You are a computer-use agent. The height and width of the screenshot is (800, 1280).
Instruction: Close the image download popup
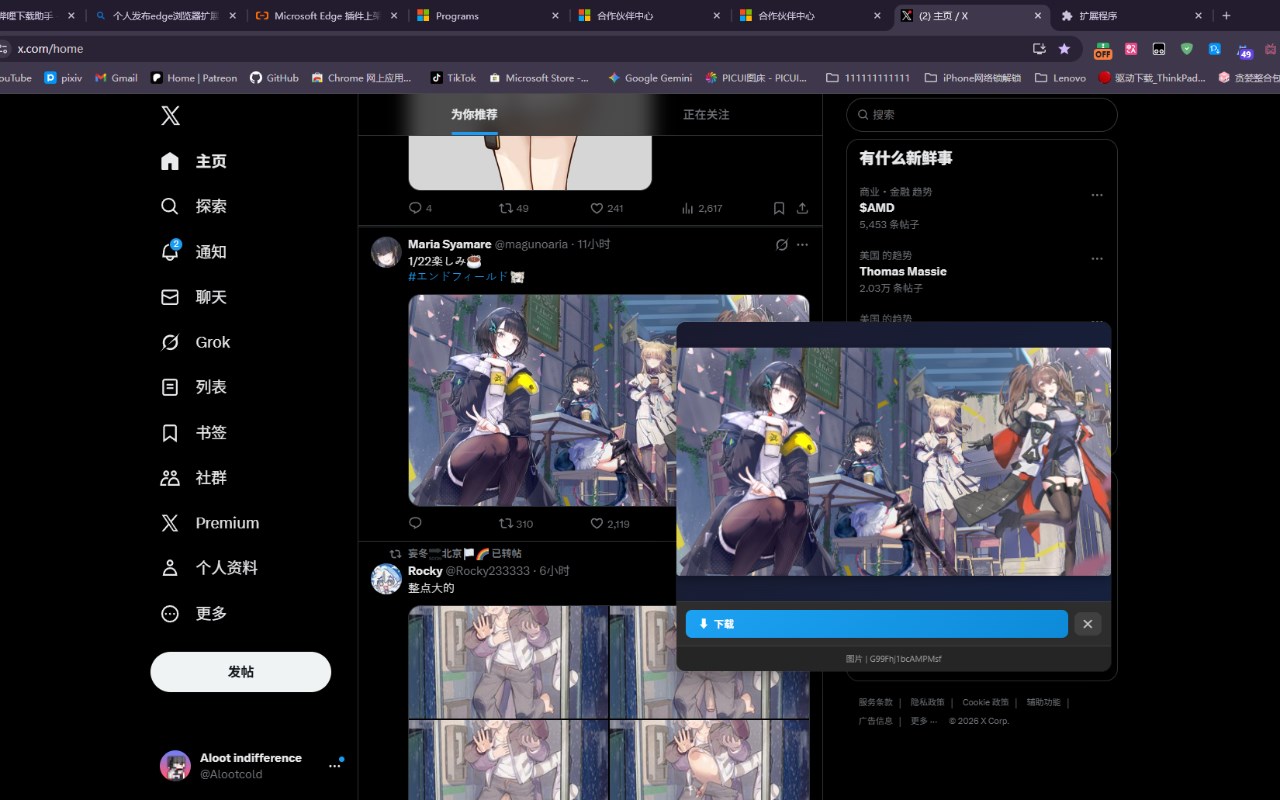[x=1087, y=624]
